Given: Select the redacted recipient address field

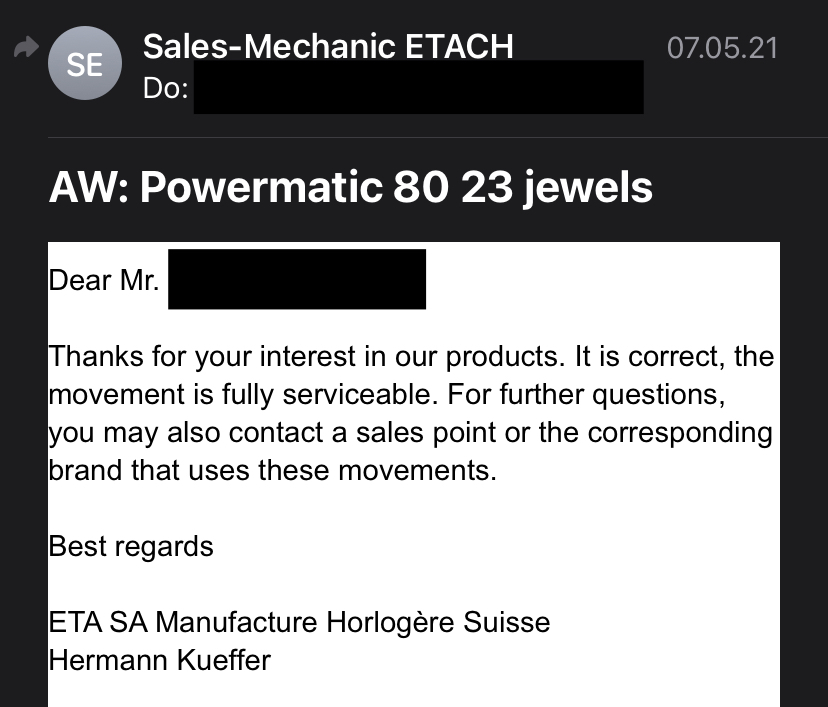Looking at the screenshot, I should pyautogui.click(x=418, y=88).
